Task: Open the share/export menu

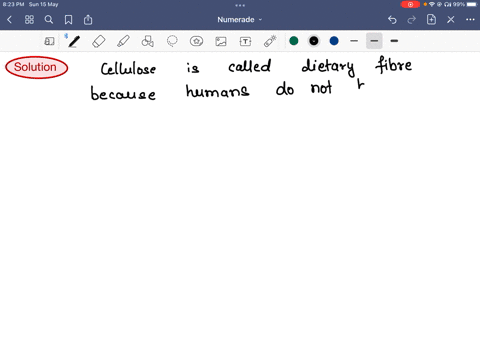Action: click(88, 20)
